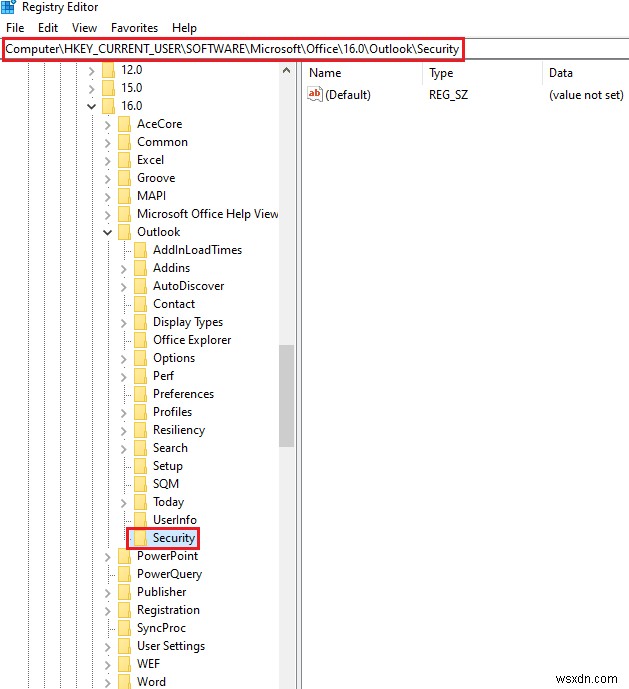Select the Setup folder icon

coord(140,466)
